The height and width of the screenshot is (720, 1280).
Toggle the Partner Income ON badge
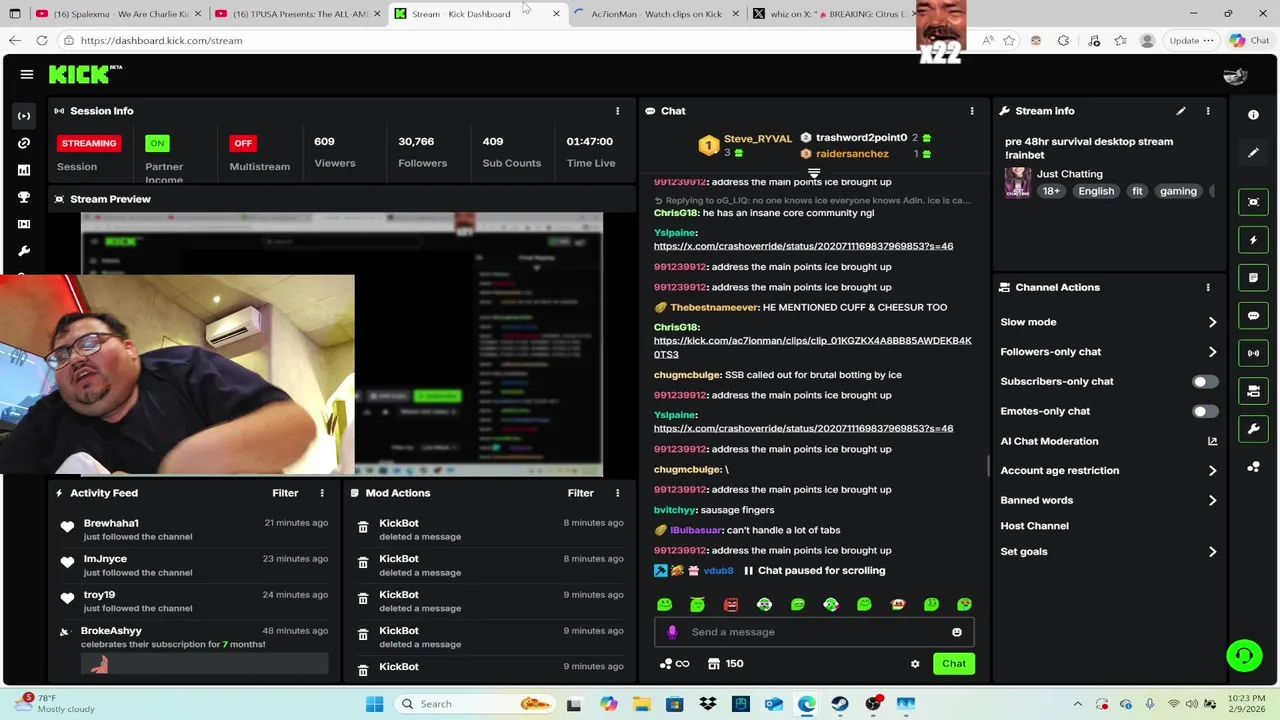coord(157,143)
